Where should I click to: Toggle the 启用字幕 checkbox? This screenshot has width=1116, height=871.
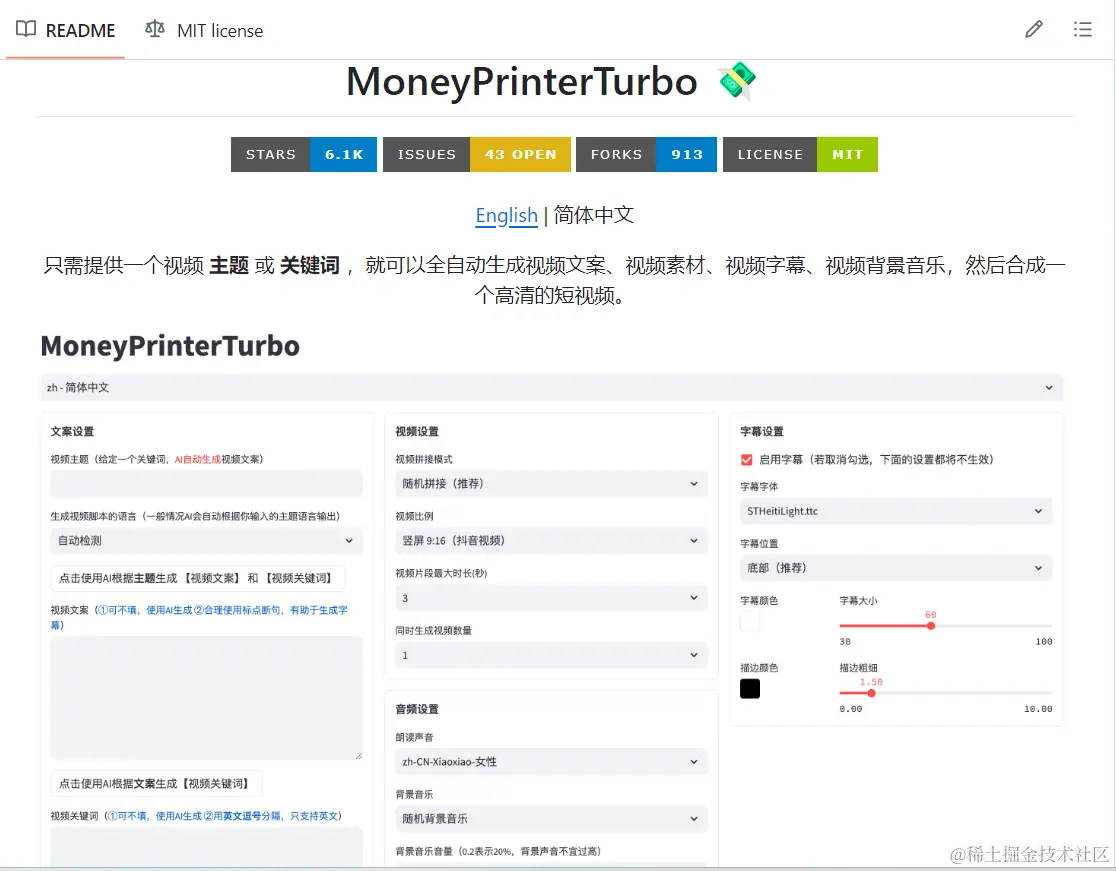click(747, 460)
